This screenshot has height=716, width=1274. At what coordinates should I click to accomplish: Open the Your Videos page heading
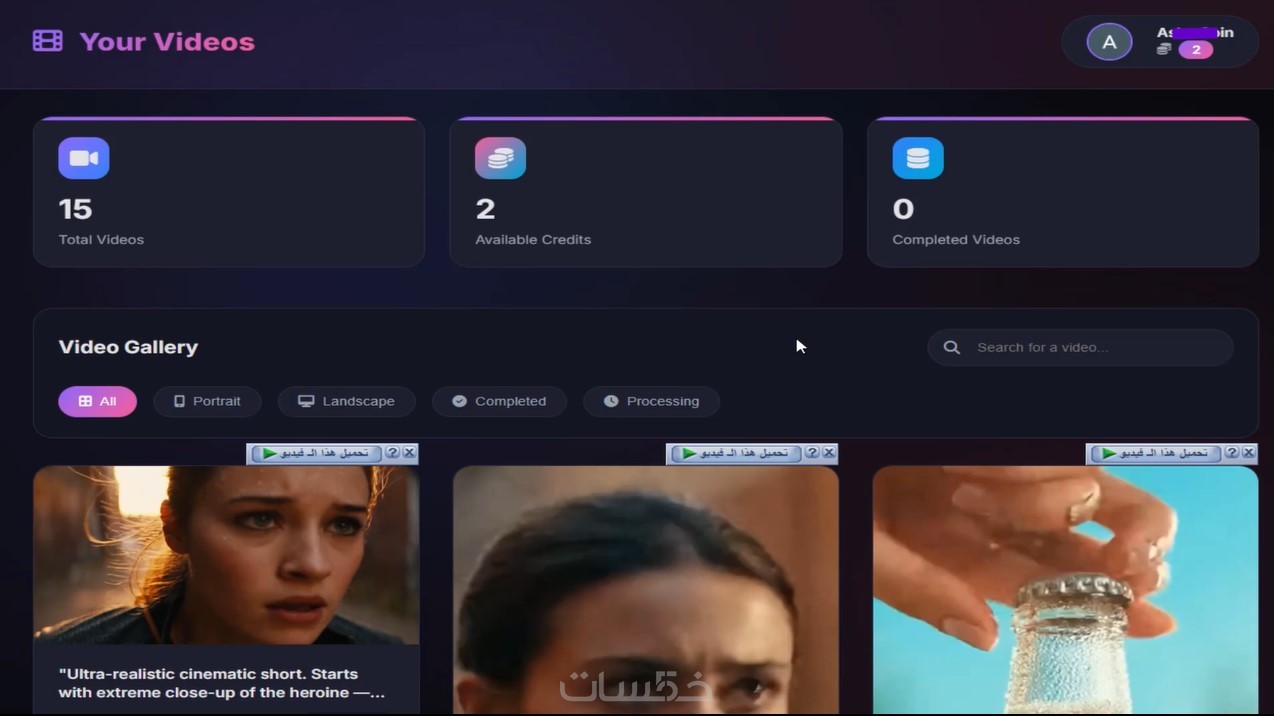tap(167, 42)
